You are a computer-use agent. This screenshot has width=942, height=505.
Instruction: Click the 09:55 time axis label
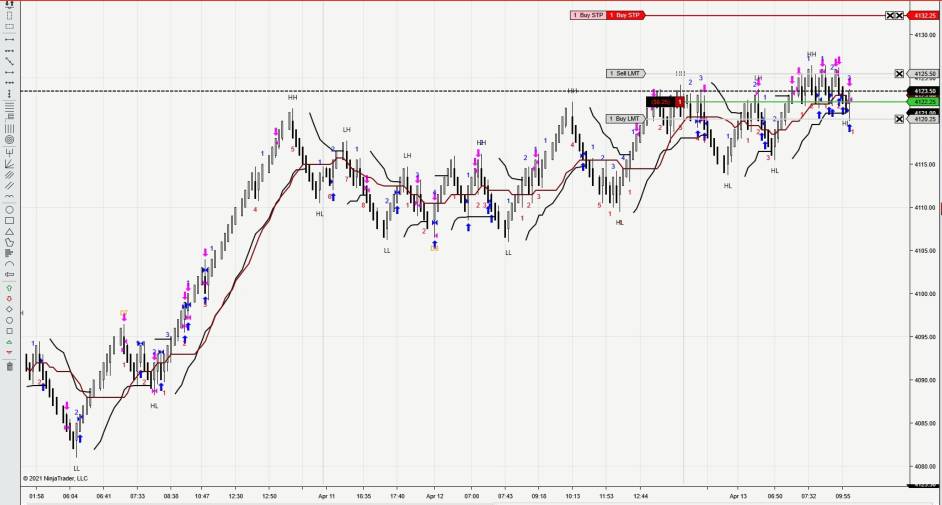[843, 497]
